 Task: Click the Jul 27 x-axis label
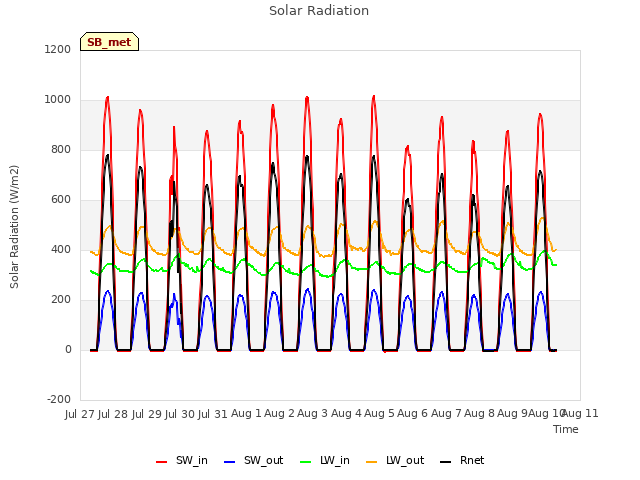[80, 414]
